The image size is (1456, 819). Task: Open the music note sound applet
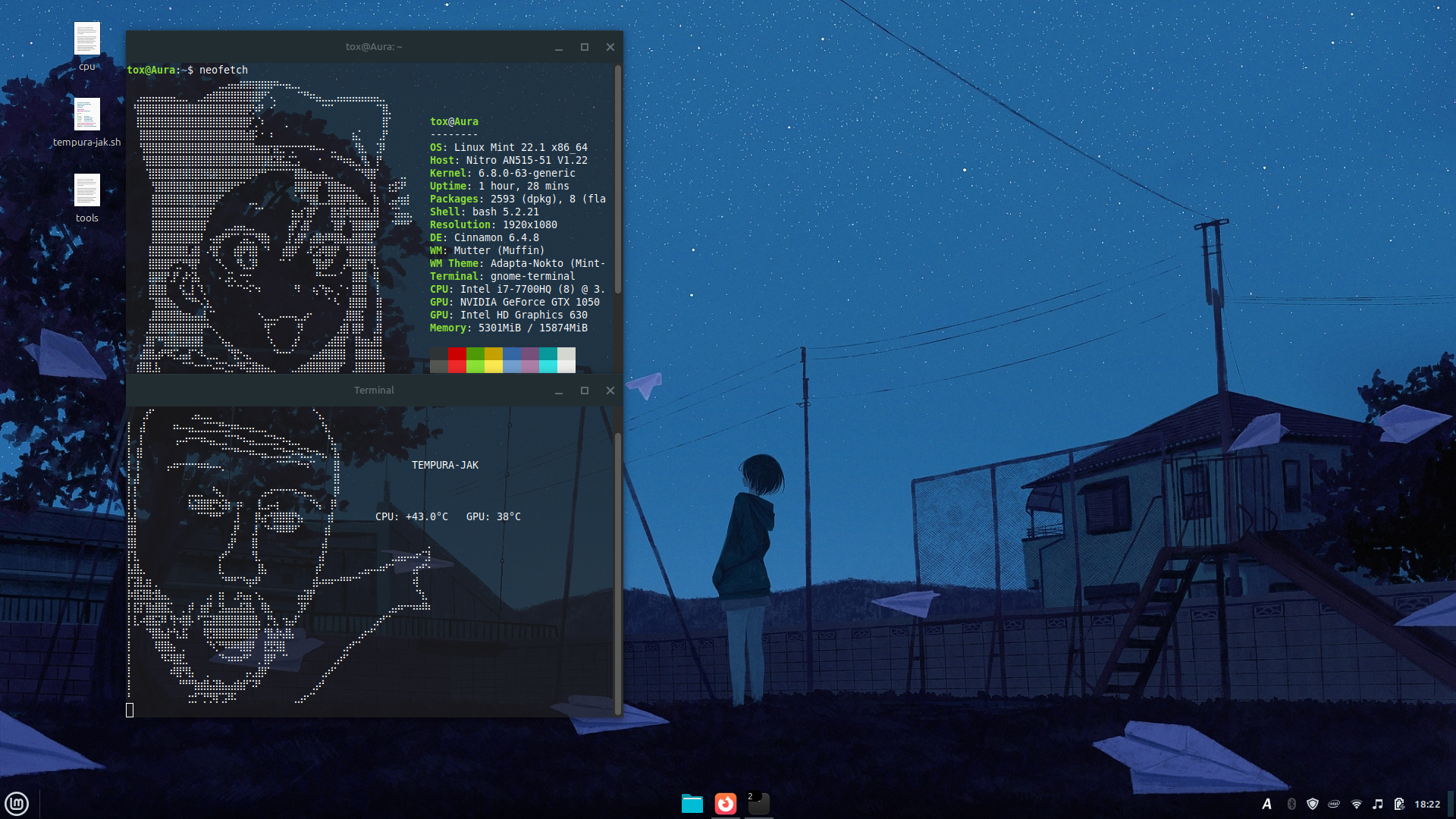tap(1378, 804)
